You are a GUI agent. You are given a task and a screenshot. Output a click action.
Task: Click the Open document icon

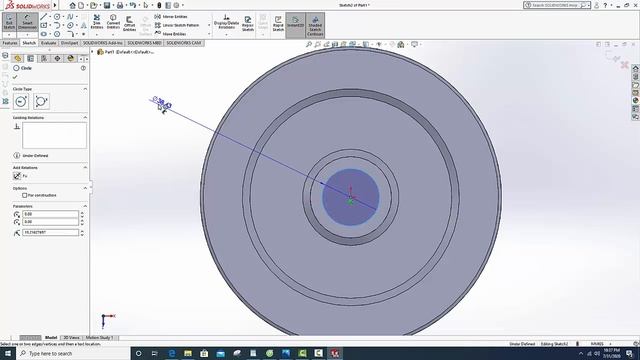point(93,5)
